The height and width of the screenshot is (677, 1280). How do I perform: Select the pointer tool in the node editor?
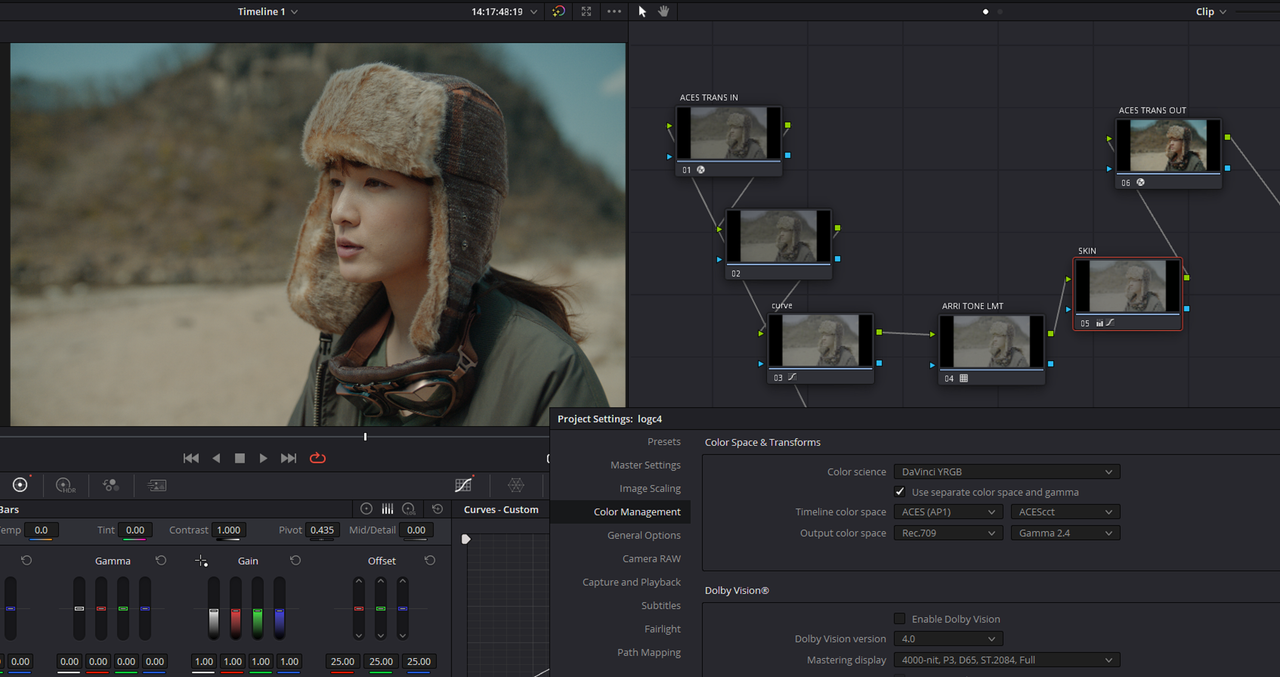click(643, 11)
